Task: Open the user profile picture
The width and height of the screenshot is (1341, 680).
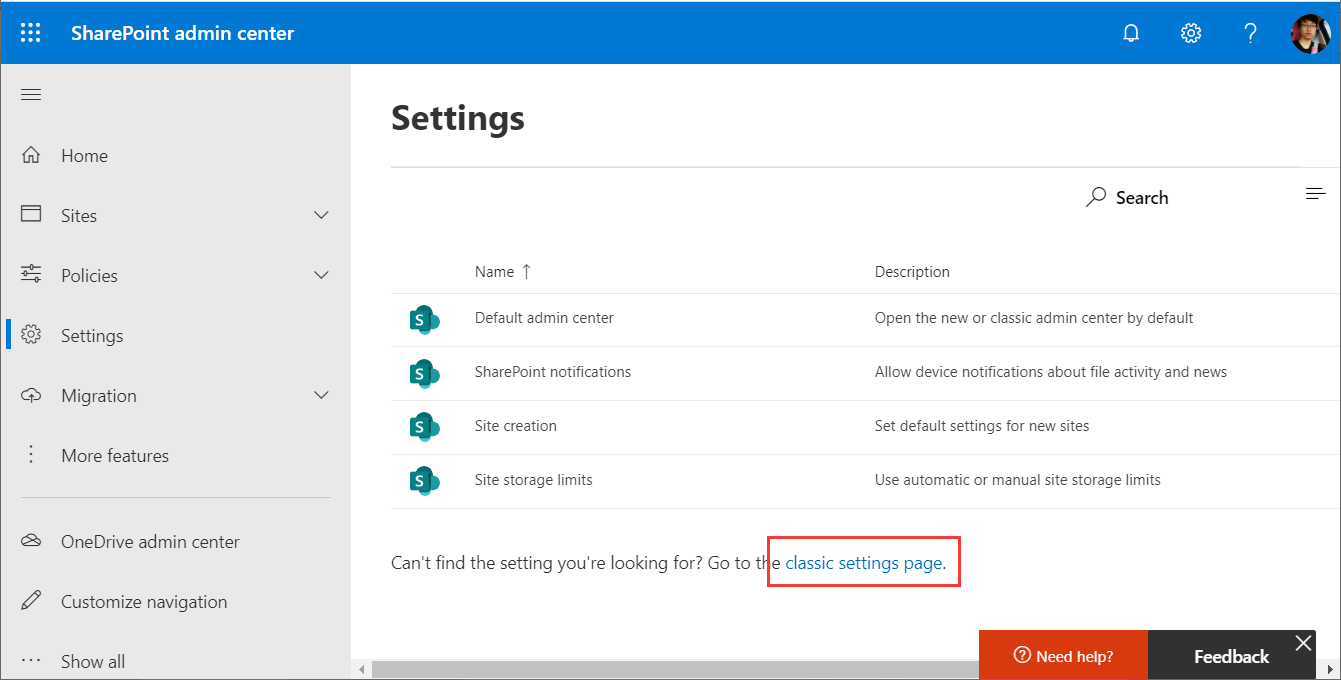Action: (x=1310, y=33)
